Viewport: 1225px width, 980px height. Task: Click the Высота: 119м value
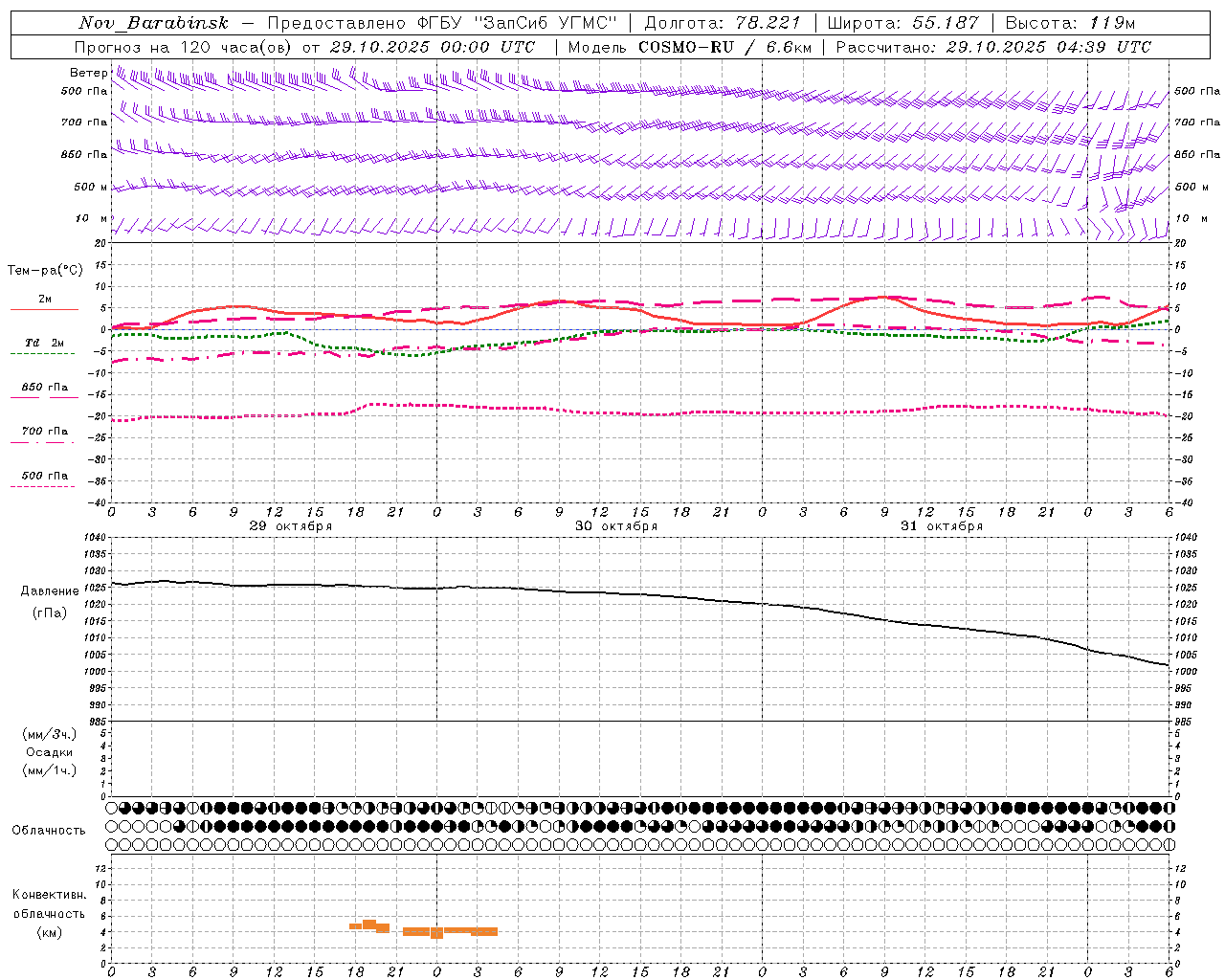(1069, 23)
